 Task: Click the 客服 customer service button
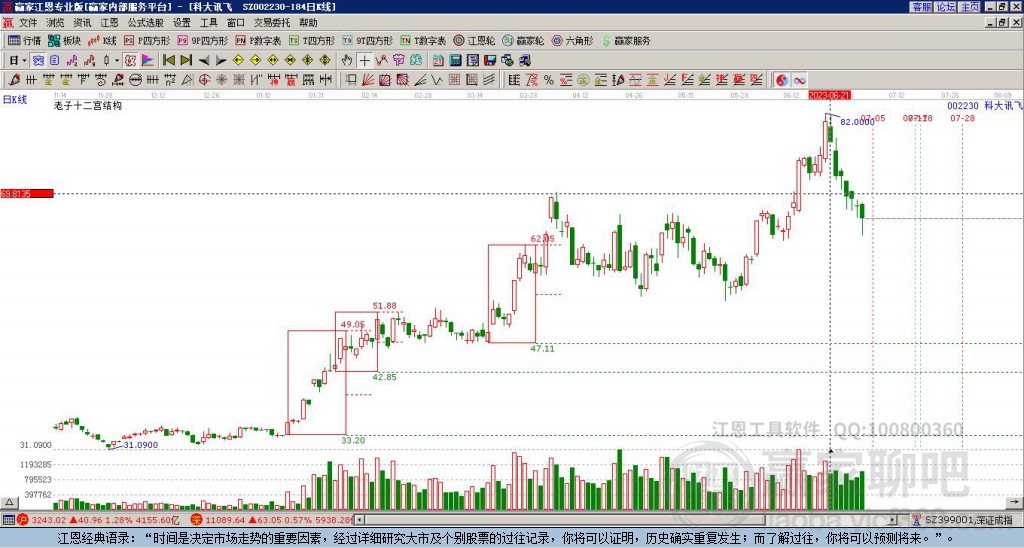(922, 7)
